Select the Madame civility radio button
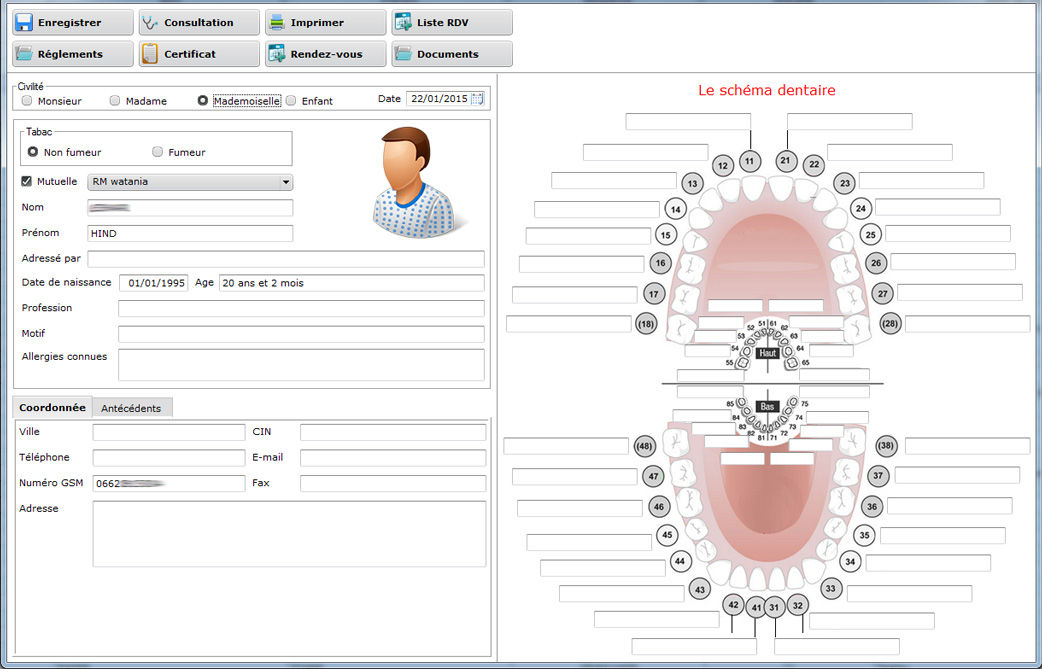Screen dimensions: 1042x669 (x=115, y=101)
